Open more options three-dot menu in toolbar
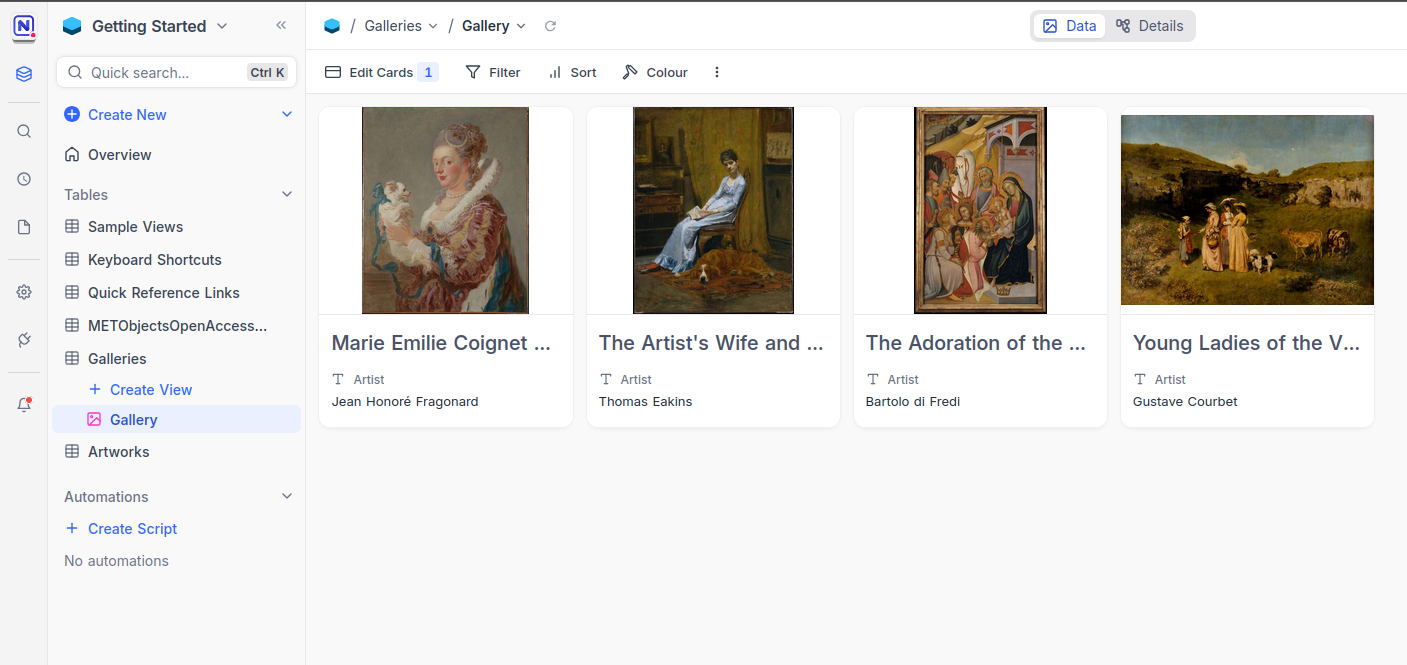 point(716,72)
